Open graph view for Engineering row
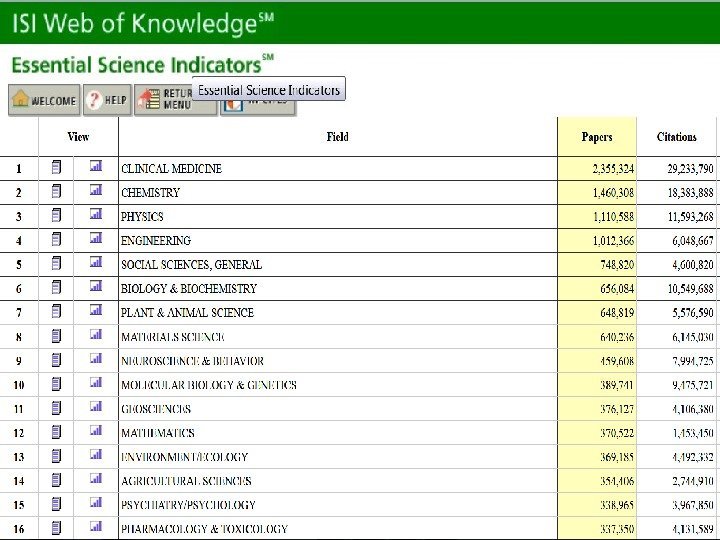The width and height of the screenshot is (720, 540). pos(96,238)
